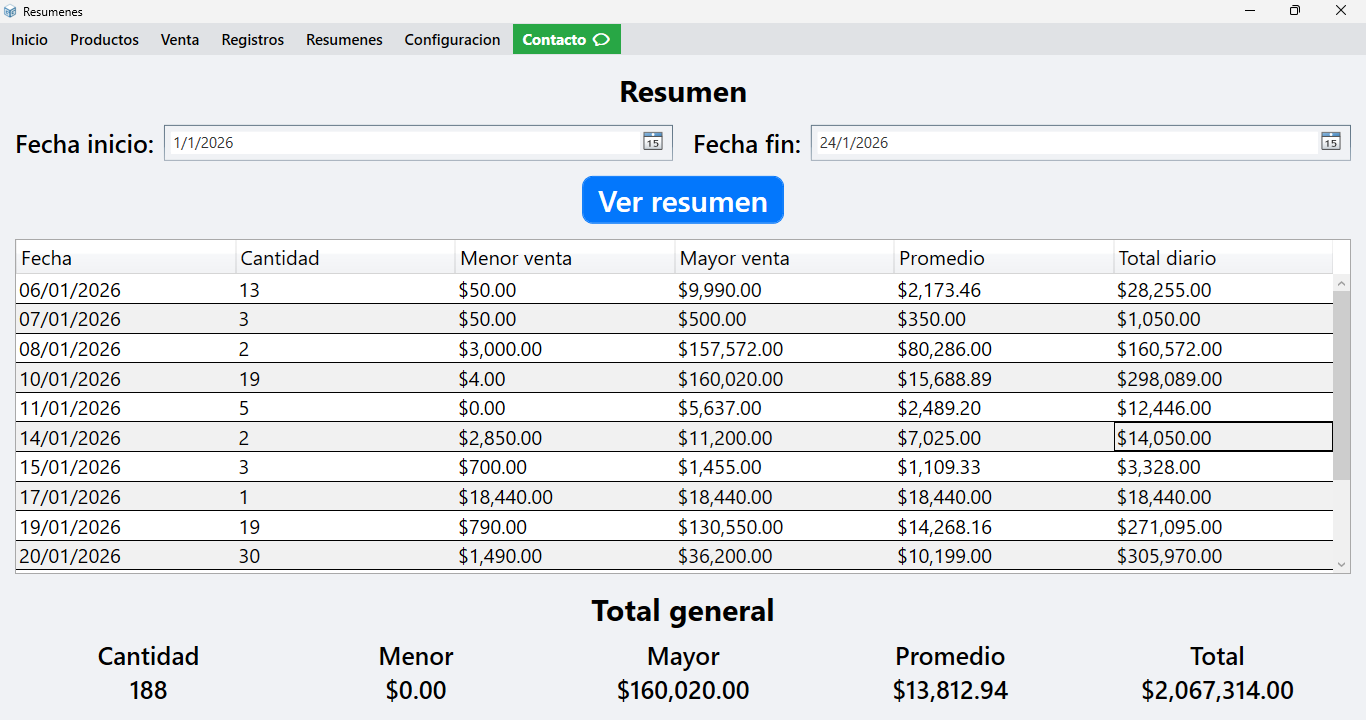Open the Inicio menu

pos(29,40)
